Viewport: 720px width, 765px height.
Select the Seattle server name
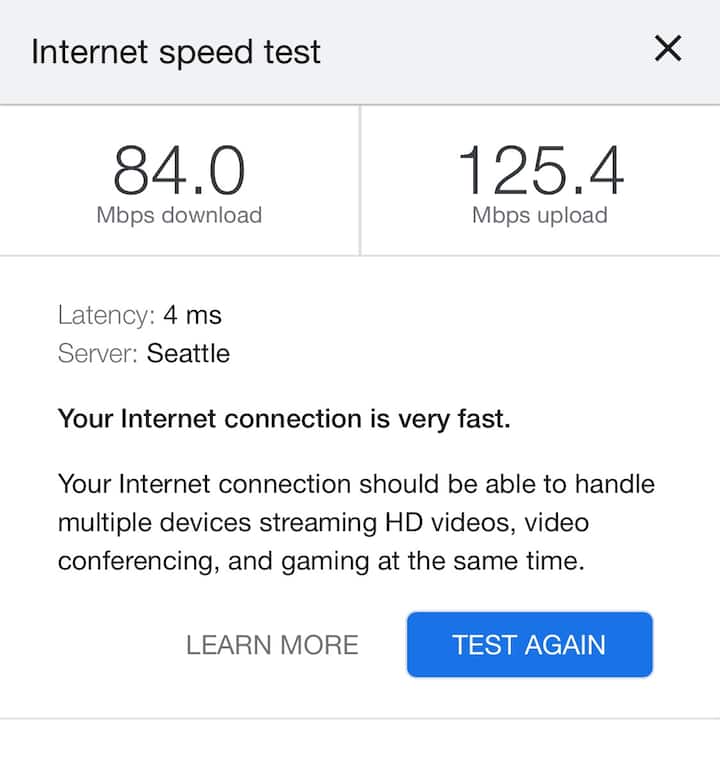pyautogui.click(x=188, y=353)
